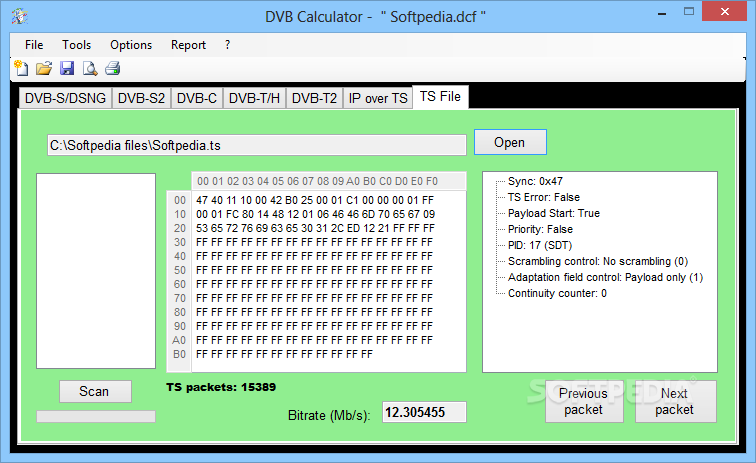Maximize the DVB Calculator window

[x=689, y=12]
